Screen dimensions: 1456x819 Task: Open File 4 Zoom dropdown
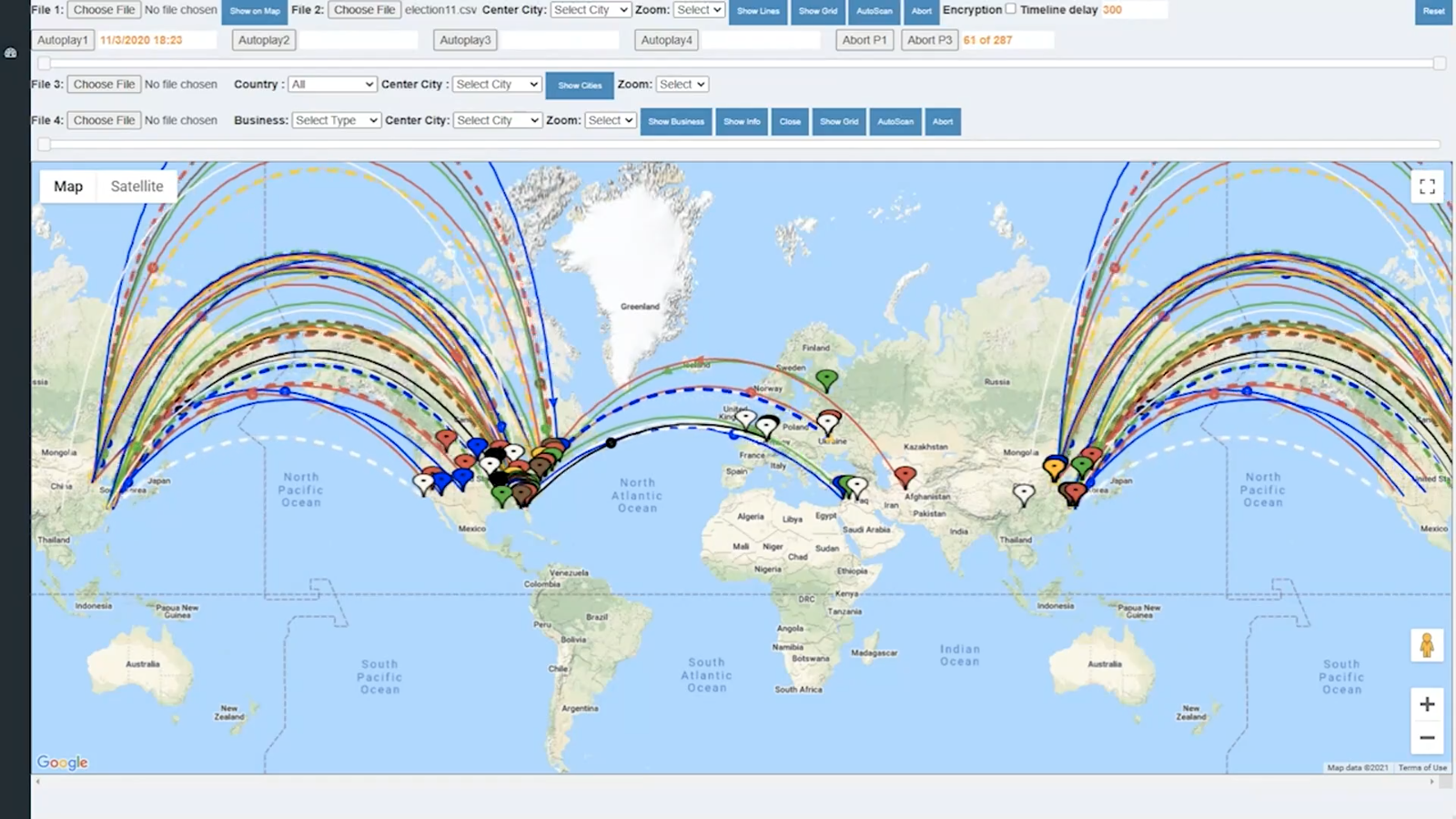610,120
